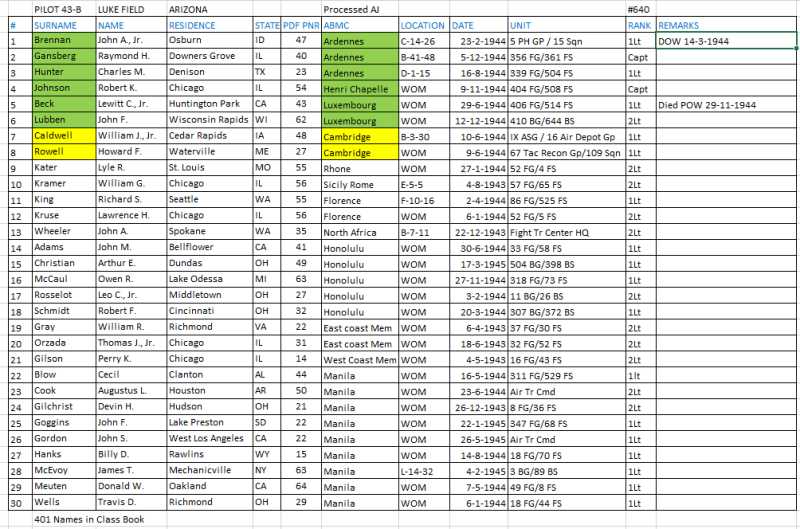Click the PDF PNR column header

pos(301,25)
